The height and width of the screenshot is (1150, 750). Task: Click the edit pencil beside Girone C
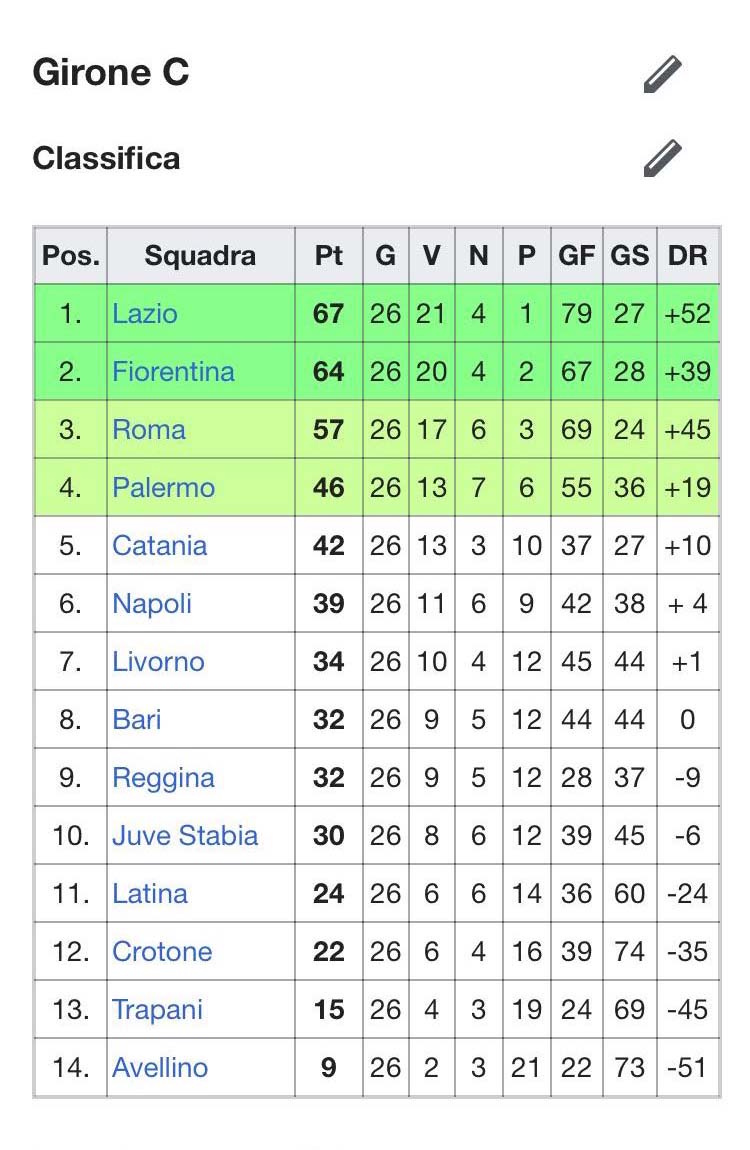[x=662, y=74]
